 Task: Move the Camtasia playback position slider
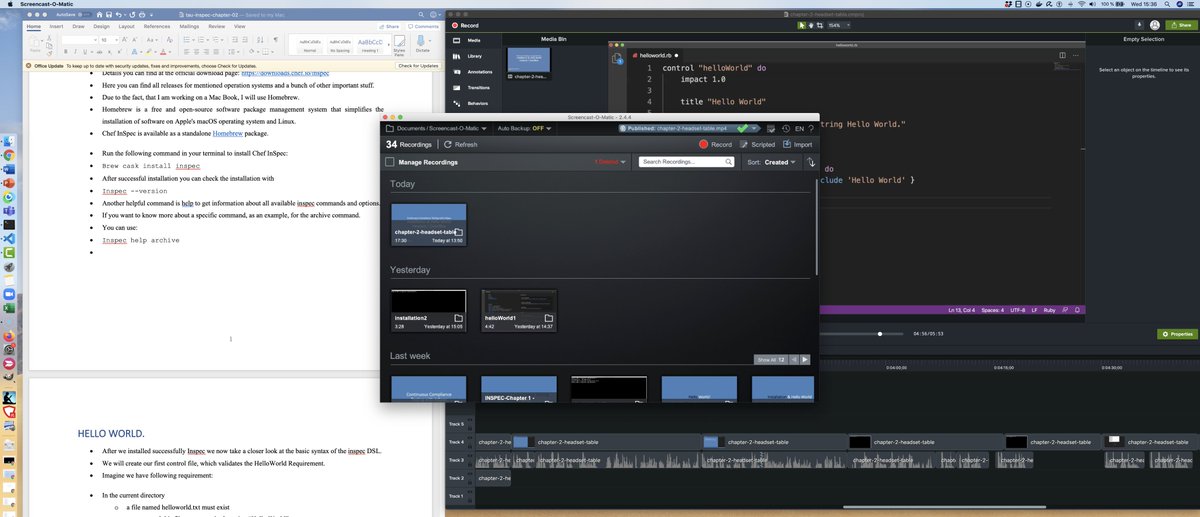[x=880, y=334]
